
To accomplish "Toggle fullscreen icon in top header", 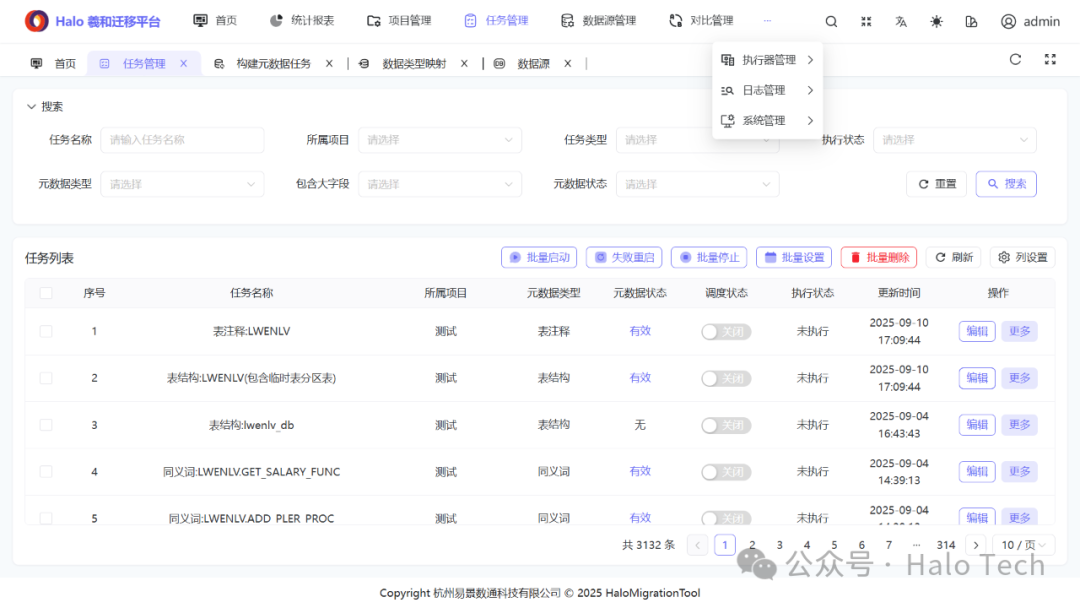I will click(x=866, y=21).
